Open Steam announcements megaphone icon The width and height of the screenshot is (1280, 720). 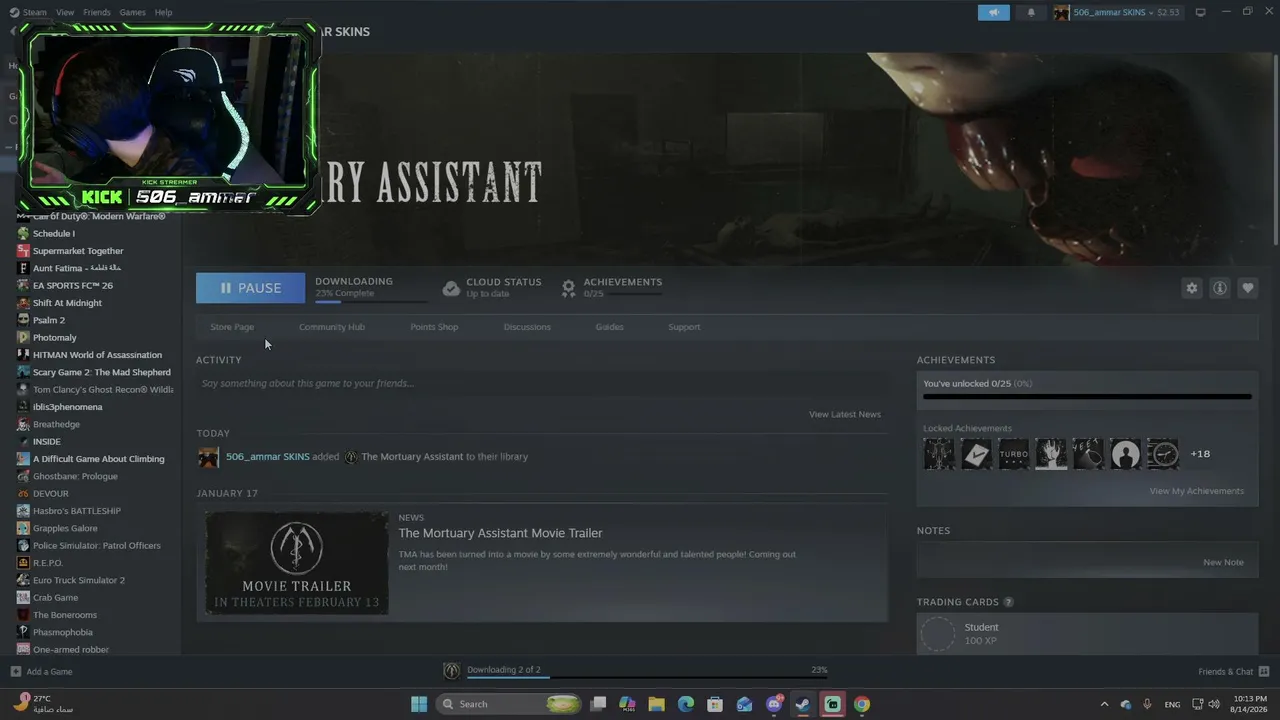pos(994,13)
